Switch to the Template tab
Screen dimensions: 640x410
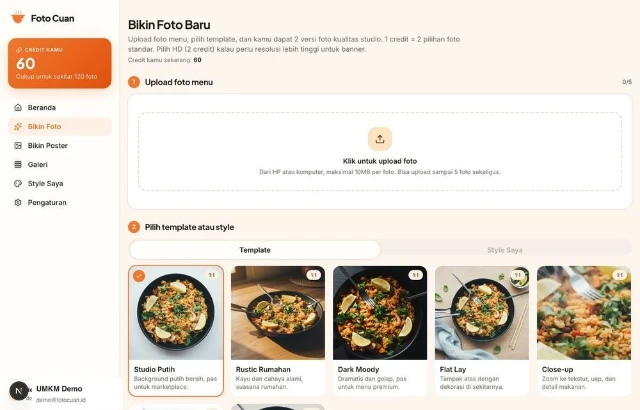click(x=255, y=250)
